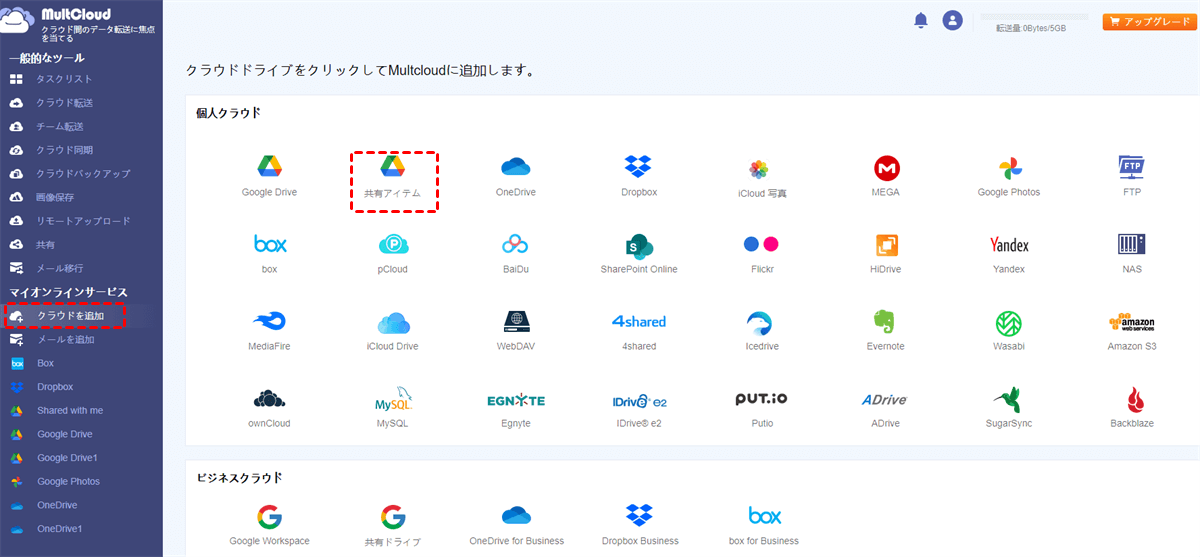Add the ADrive cloud
This screenshot has height=557, width=1200.
[x=885, y=399]
